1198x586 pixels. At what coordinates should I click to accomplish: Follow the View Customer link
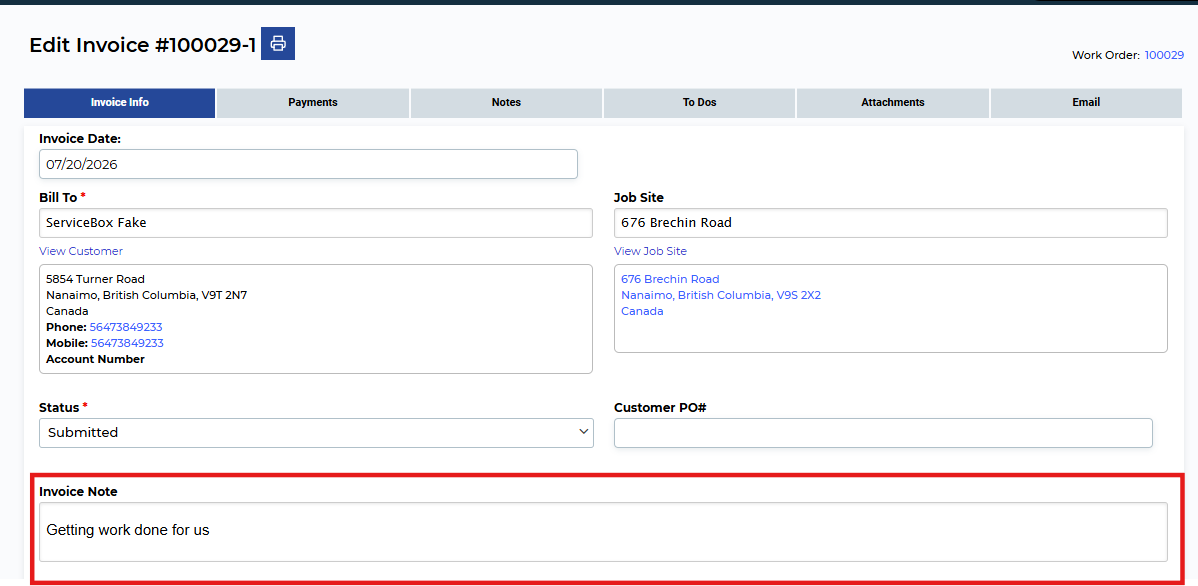(x=81, y=251)
